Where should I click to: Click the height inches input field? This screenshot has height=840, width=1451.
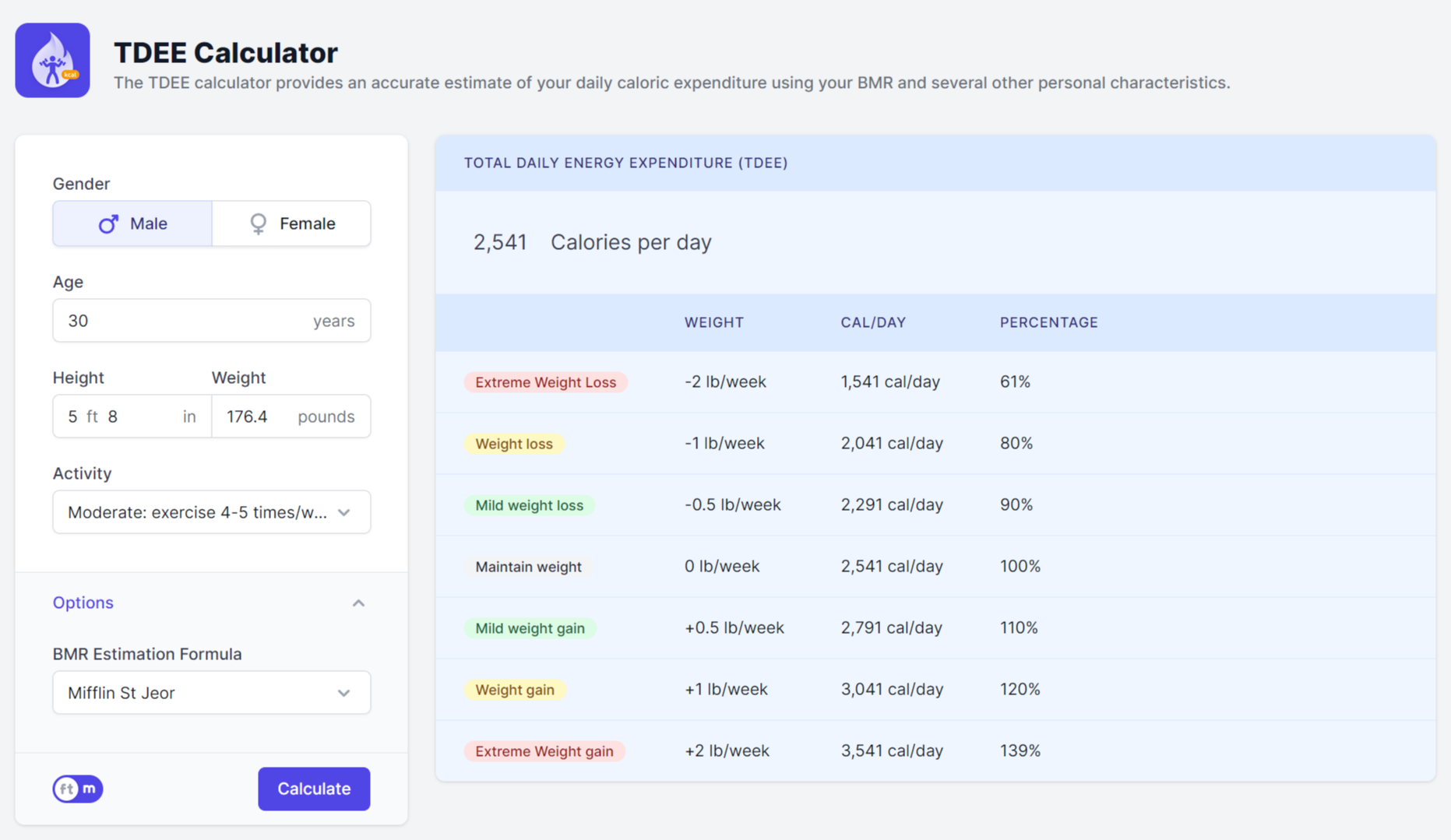click(x=140, y=417)
